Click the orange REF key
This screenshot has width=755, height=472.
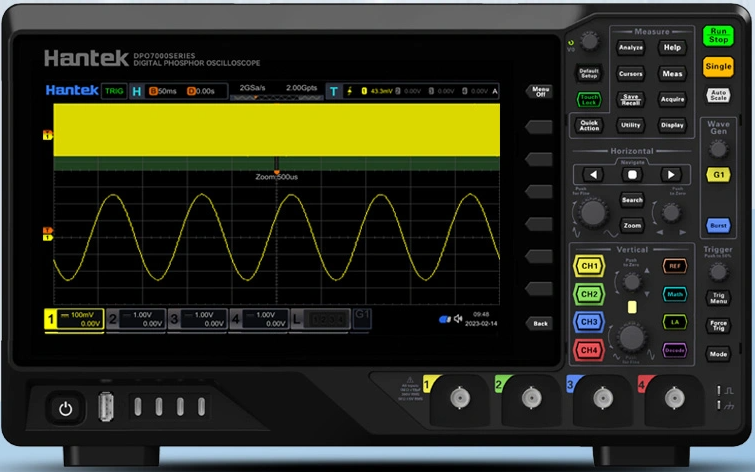click(x=675, y=266)
